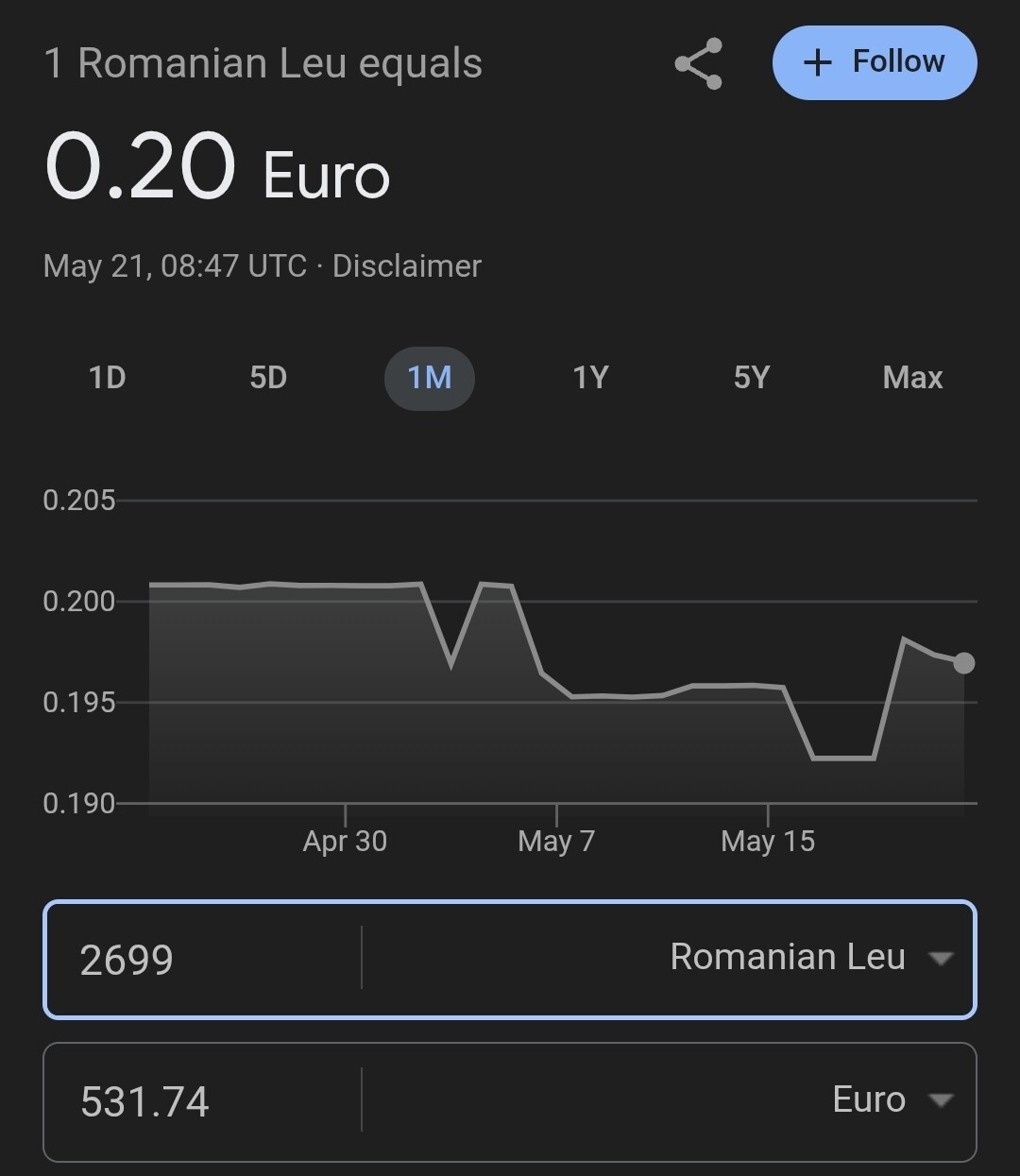
Task: Open the Disclaimer link
Action: coord(407,266)
